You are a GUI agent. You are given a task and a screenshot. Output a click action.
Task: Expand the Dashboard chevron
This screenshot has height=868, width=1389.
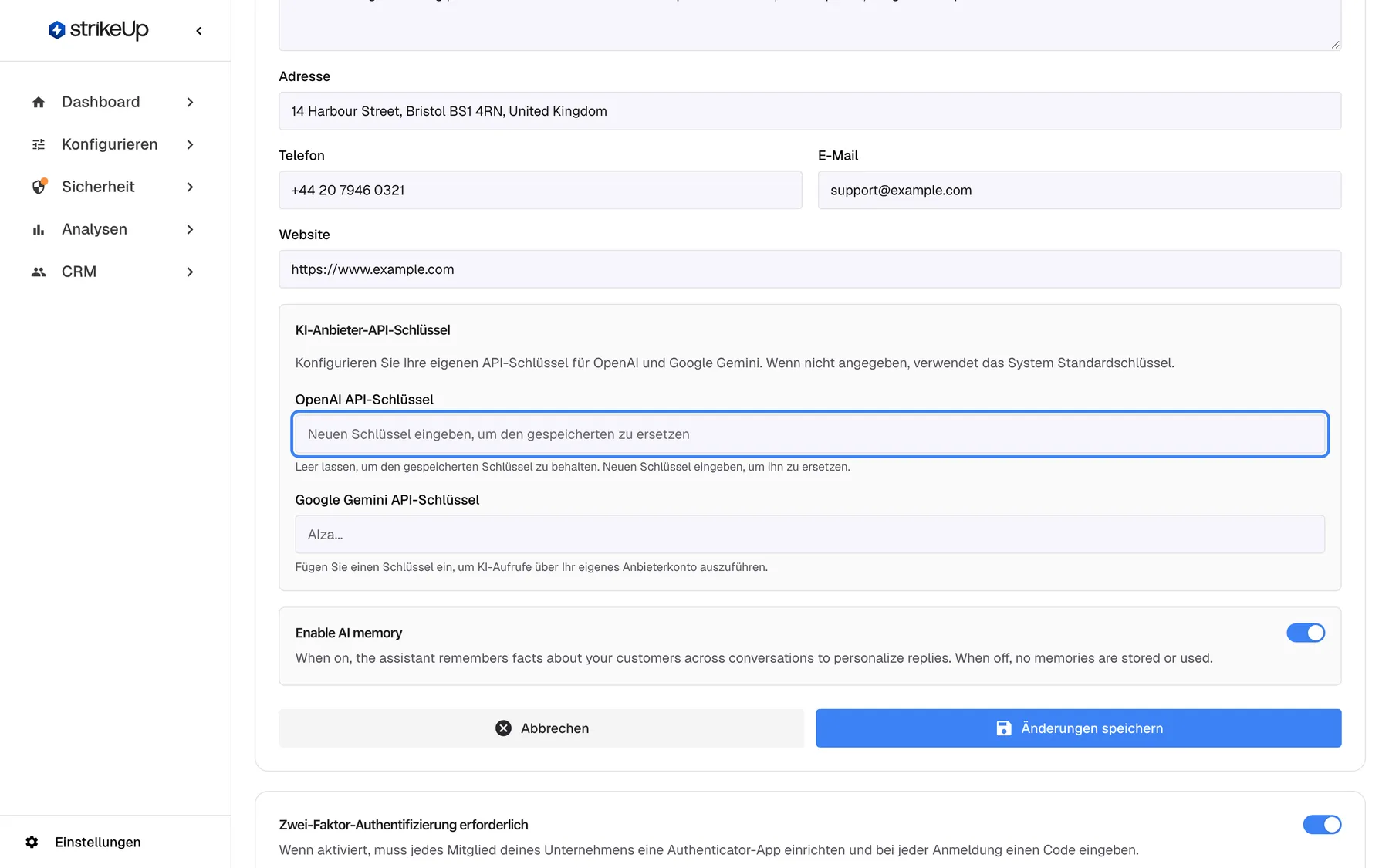190,102
